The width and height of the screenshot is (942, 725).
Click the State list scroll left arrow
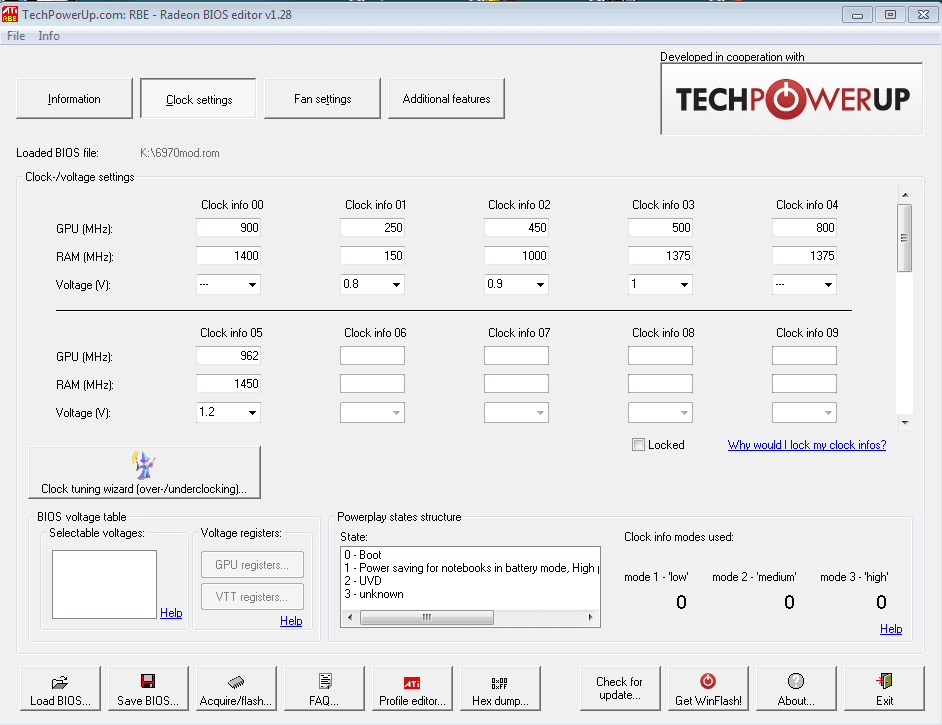pyautogui.click(x=350, y=617)
